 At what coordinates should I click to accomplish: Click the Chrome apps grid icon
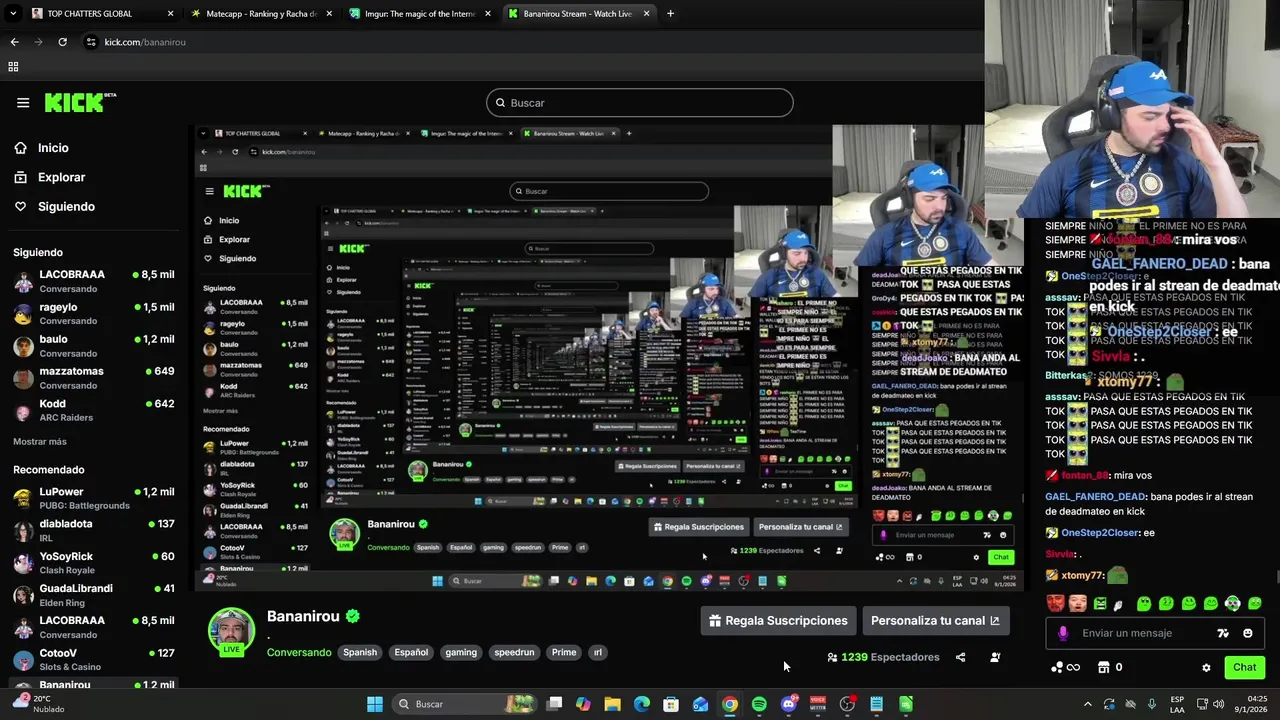pos(13,66)
